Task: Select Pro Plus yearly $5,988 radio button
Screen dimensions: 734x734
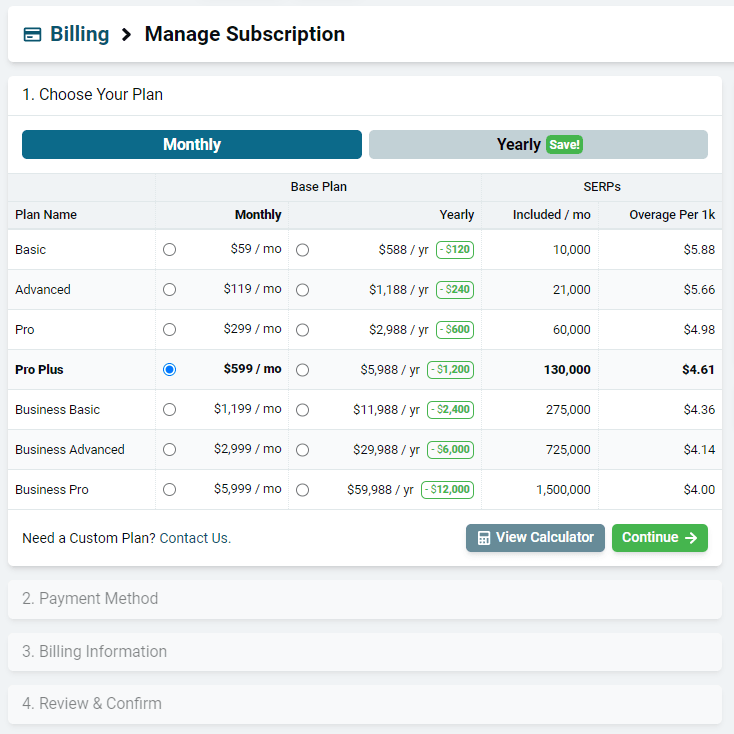Action: [302, 370]
